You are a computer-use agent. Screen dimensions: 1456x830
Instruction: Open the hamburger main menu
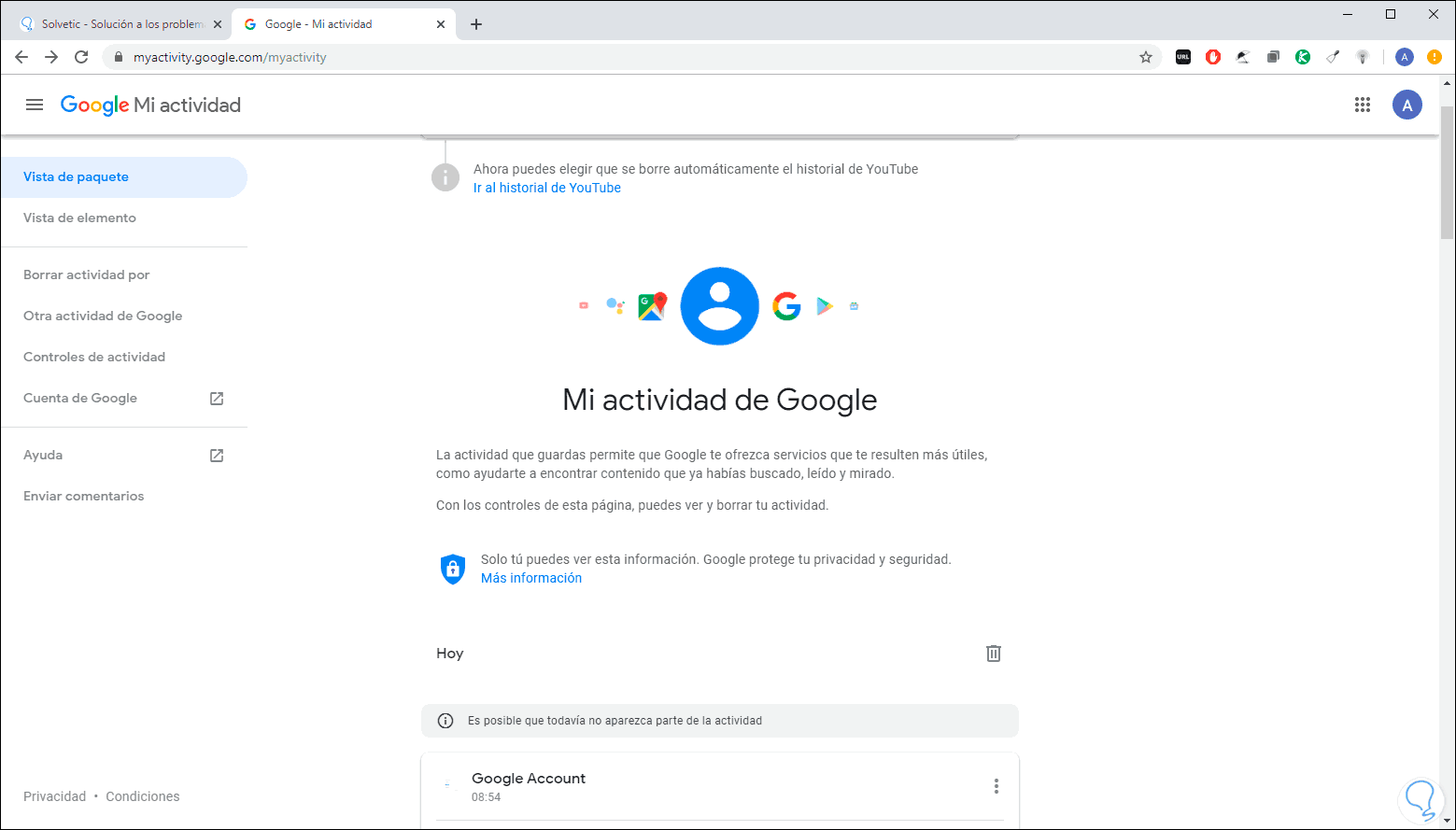(x=35, y=105)
